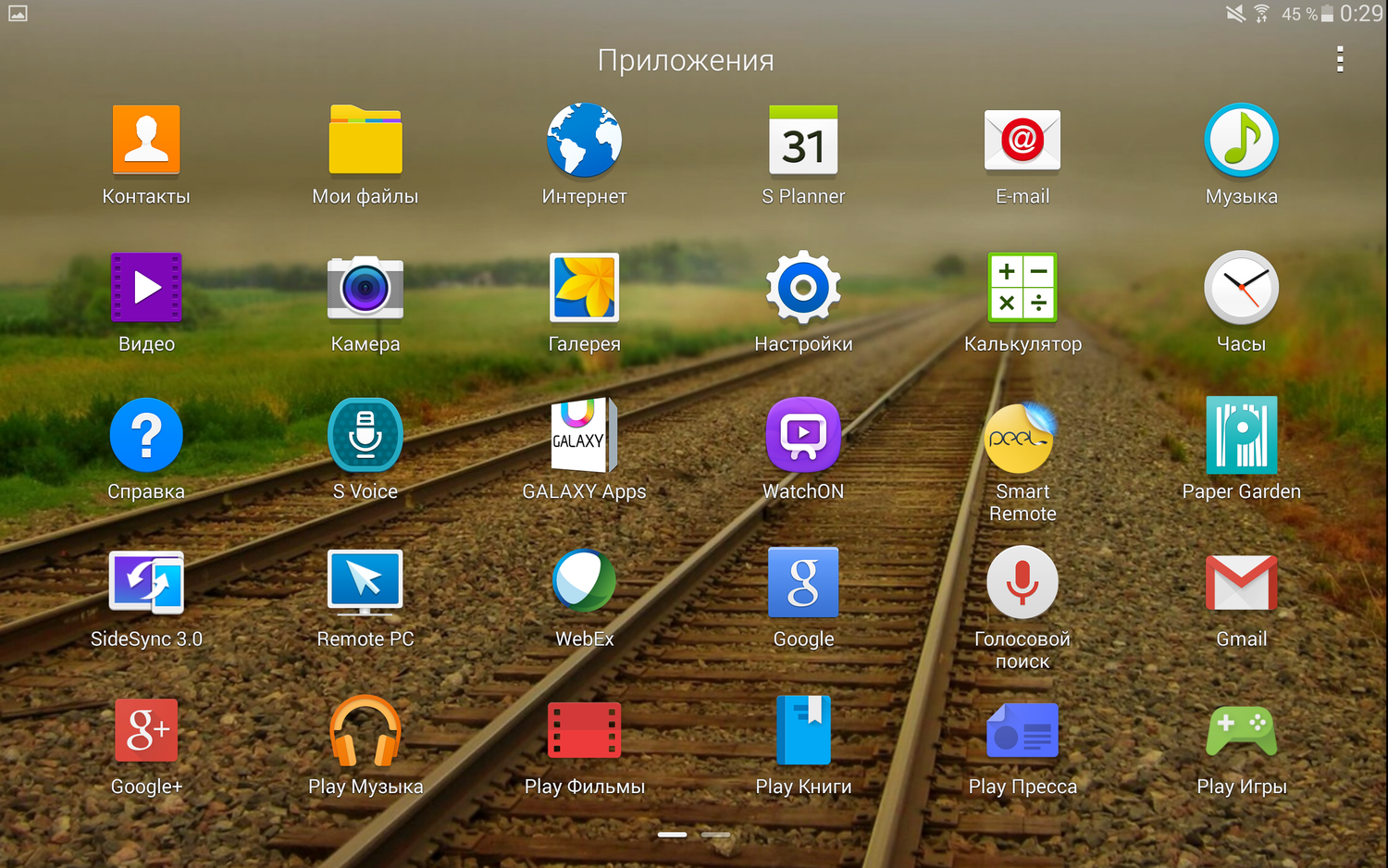The image size is (1388, 868).
Task: Open SideSync 3.0
Action: click(x=146, y=583)
